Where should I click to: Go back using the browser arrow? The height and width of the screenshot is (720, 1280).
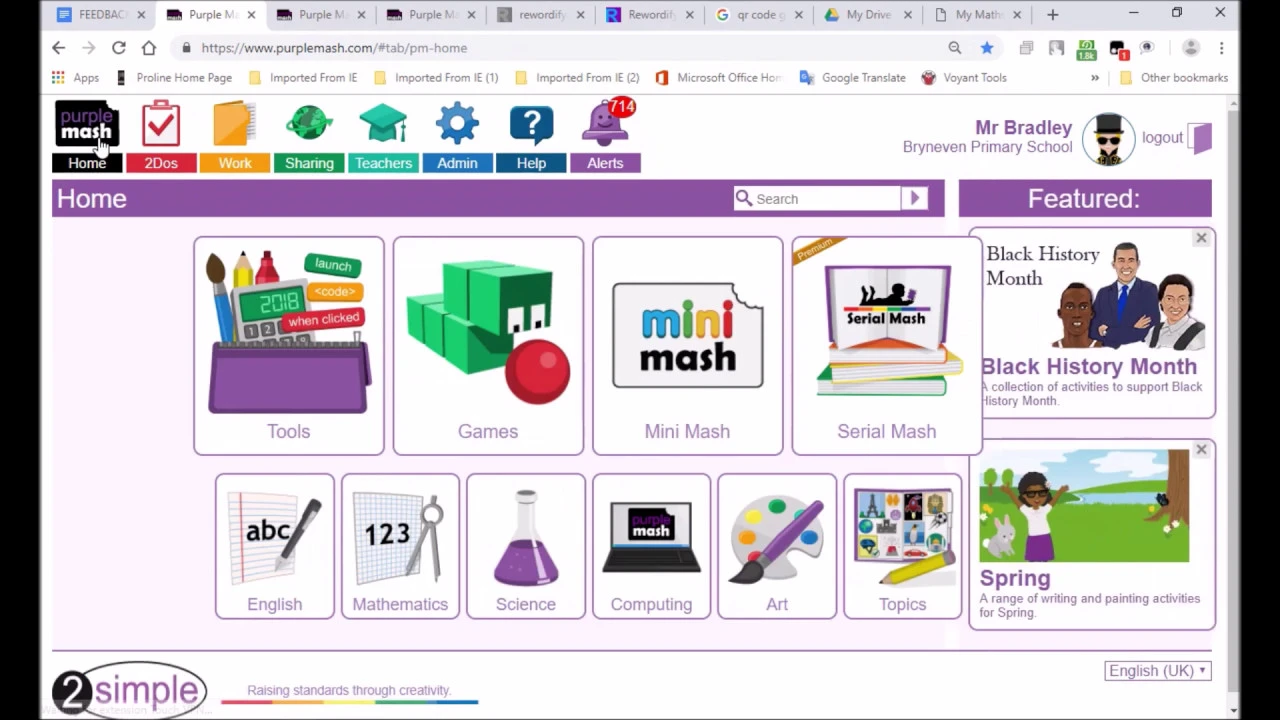[58, 48]
